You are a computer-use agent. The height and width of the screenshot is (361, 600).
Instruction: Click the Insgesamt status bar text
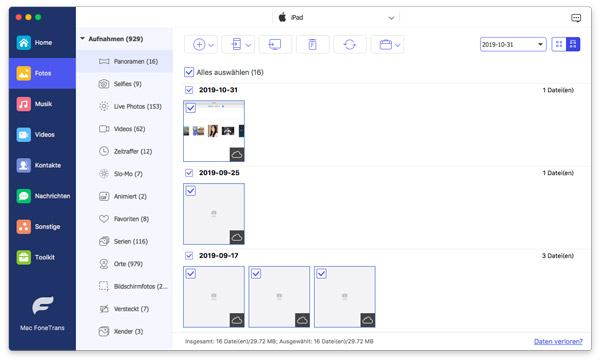click(279, 341)
